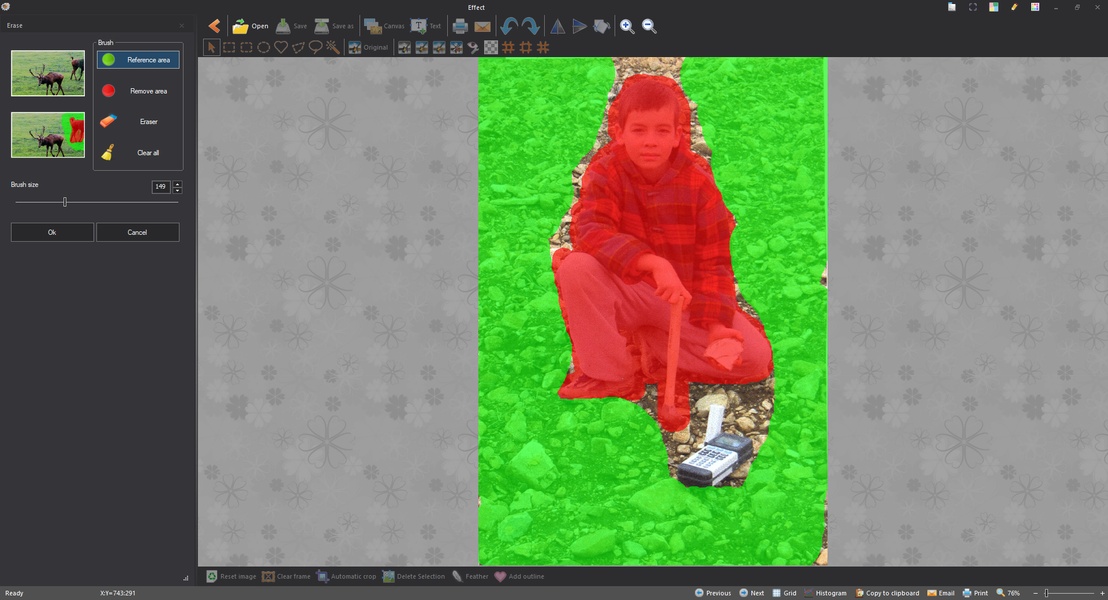Click the file browser icon in title bar
1108x600 pixels.
pyautogui.click(x=952, y=7)
